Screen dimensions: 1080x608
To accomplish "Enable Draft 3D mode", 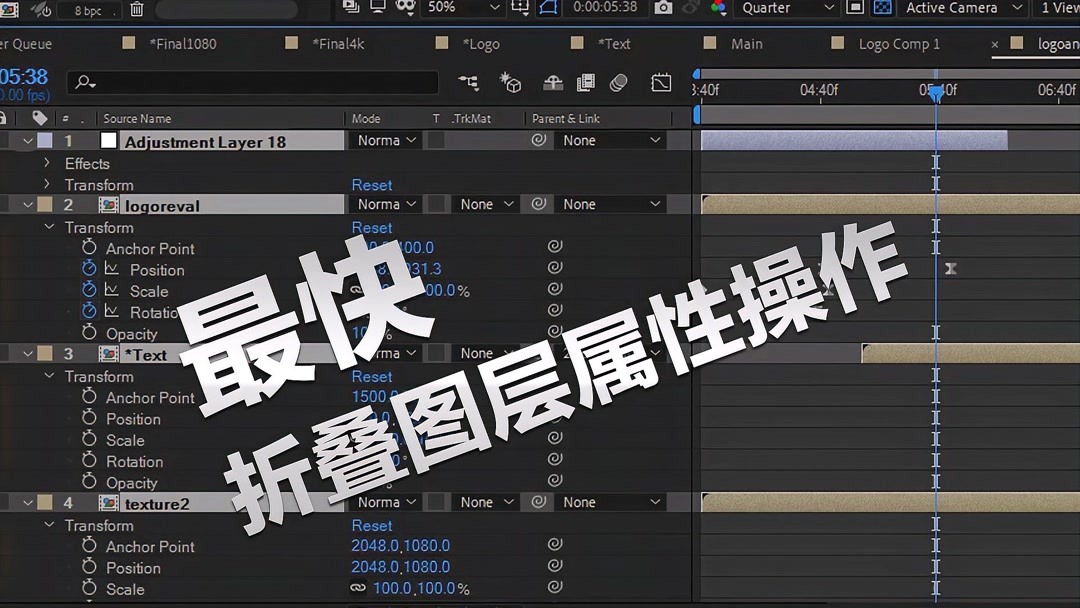I will click(x=510, y=83).
